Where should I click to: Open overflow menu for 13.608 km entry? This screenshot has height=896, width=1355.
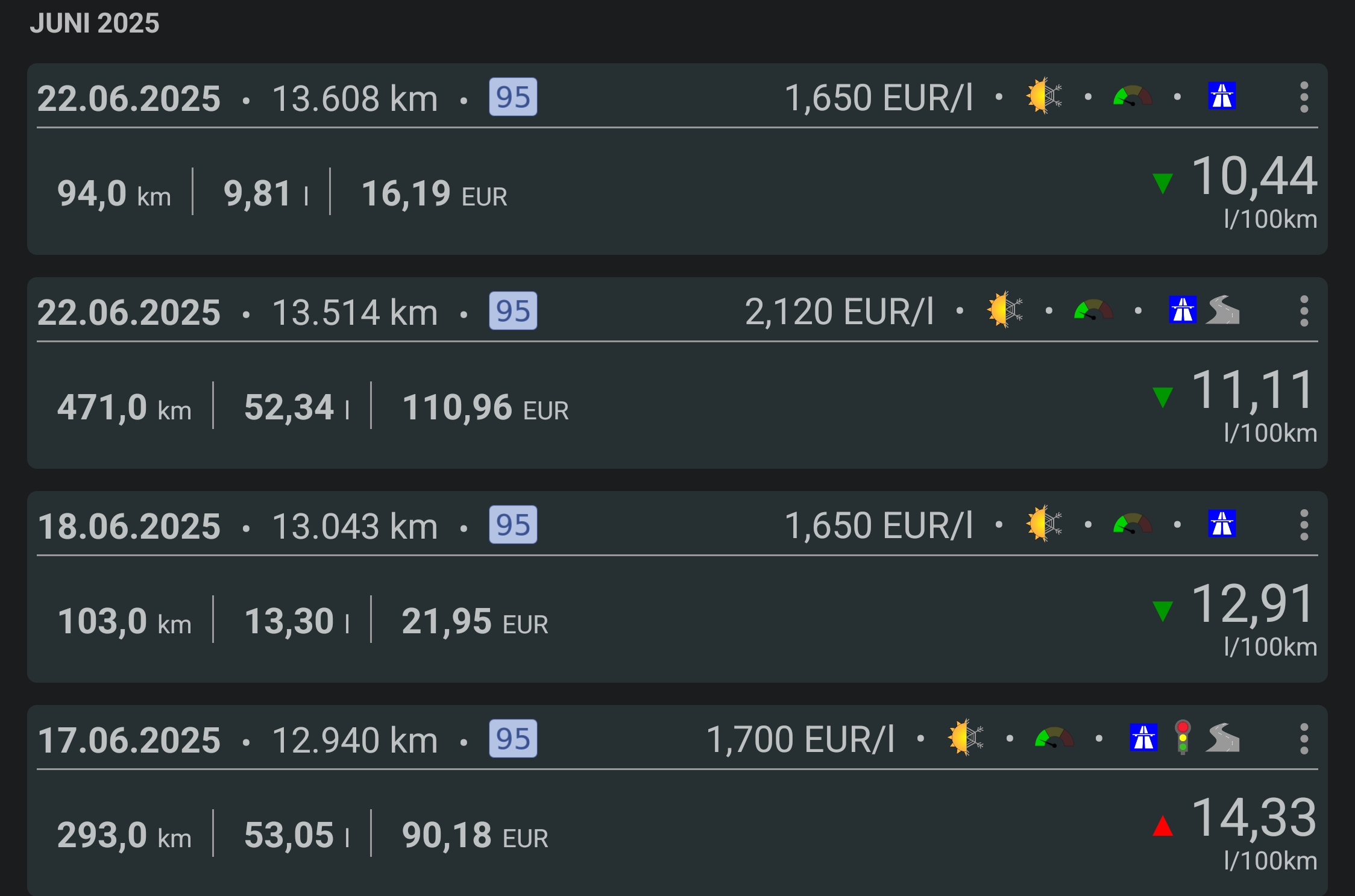1304,97
